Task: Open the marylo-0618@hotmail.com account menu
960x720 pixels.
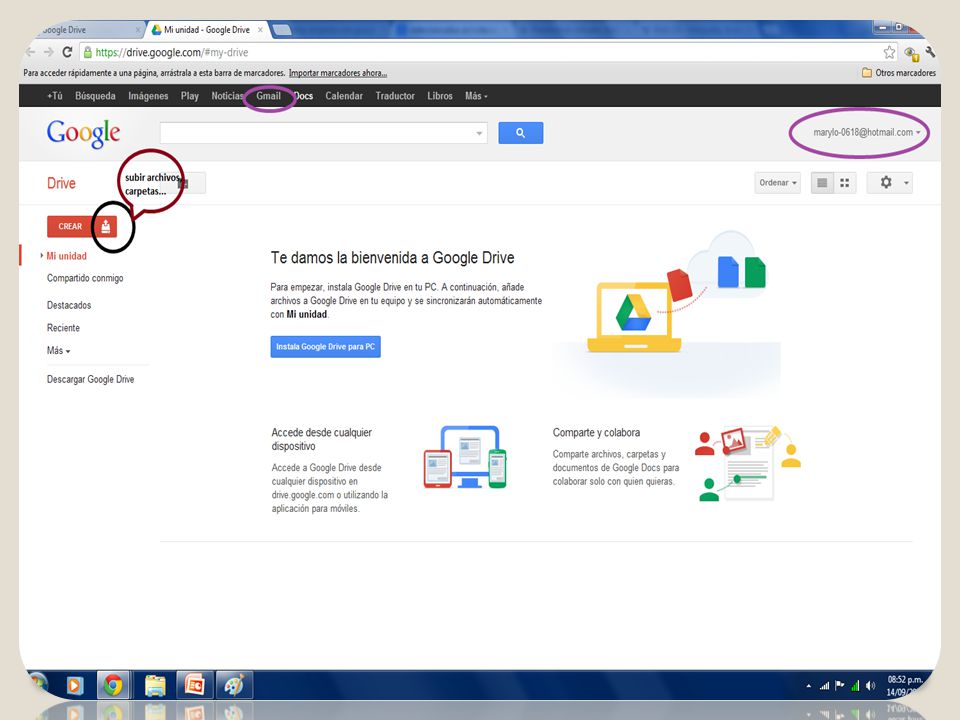Action: (x=866, y=132)
